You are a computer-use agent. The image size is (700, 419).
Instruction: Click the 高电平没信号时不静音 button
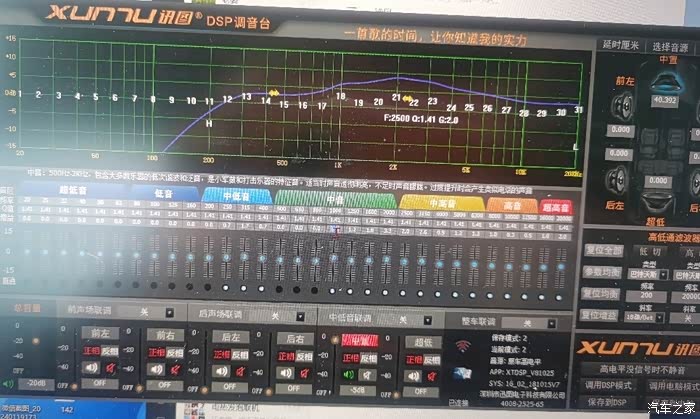[642, 369]
